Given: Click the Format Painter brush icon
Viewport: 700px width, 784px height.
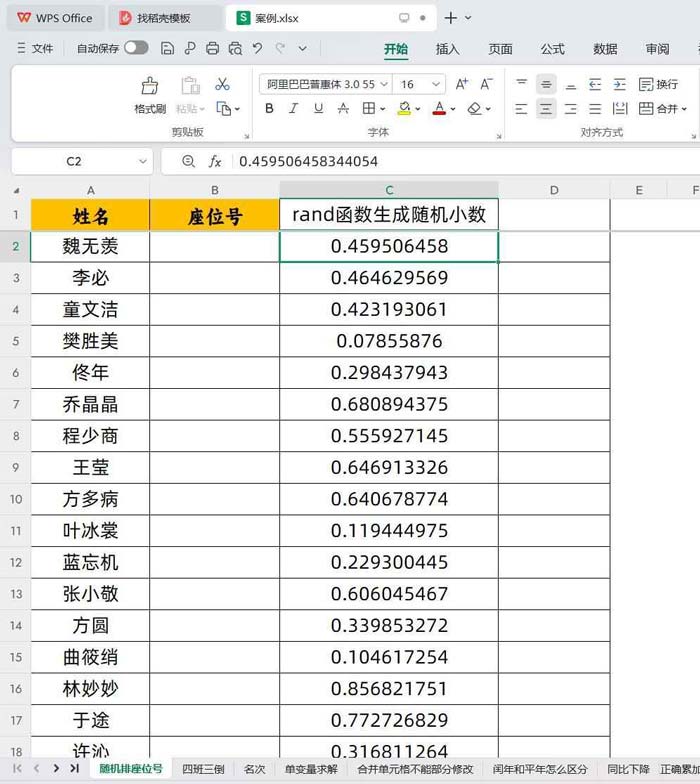Looking at the screenshot, I should point(150,86).
